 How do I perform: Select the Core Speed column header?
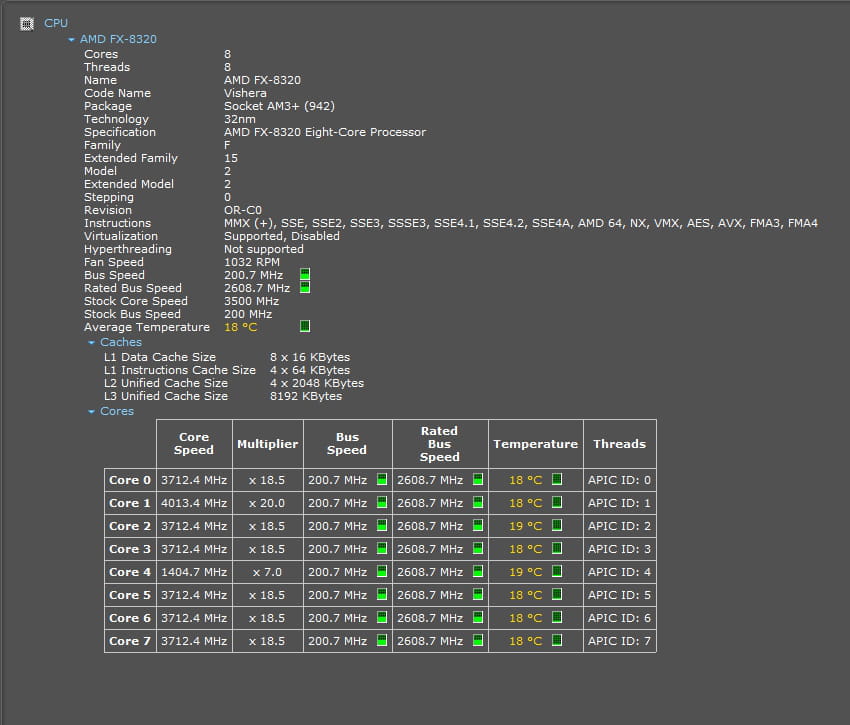pyautogui.click(x=194, y=444)
